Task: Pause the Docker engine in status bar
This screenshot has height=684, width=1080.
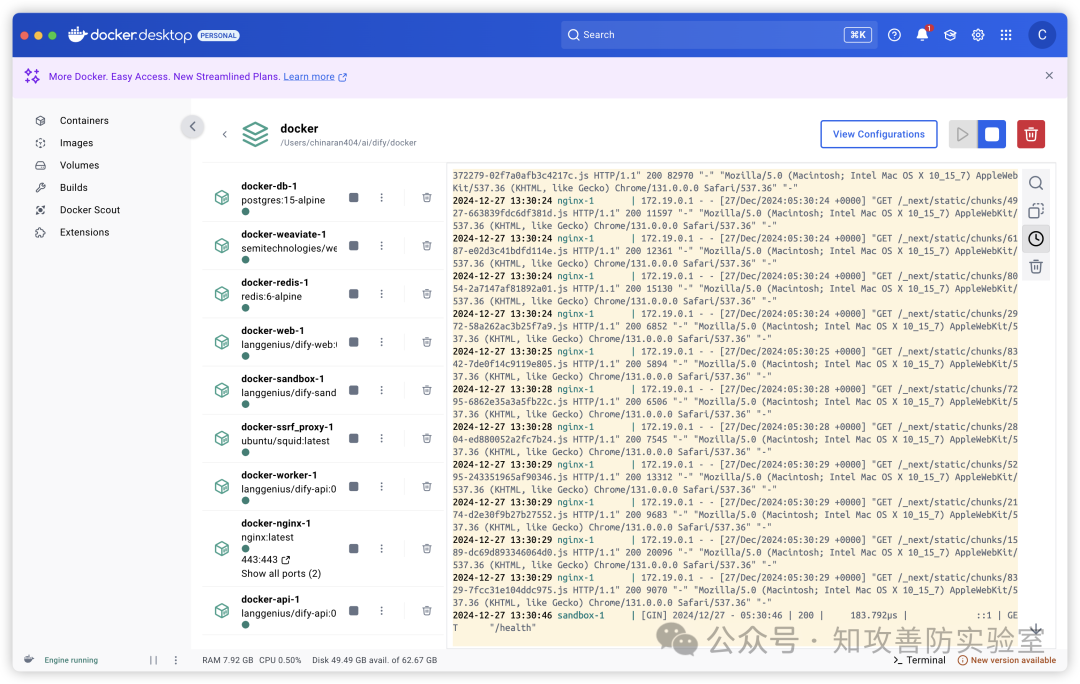Action: 153,660
